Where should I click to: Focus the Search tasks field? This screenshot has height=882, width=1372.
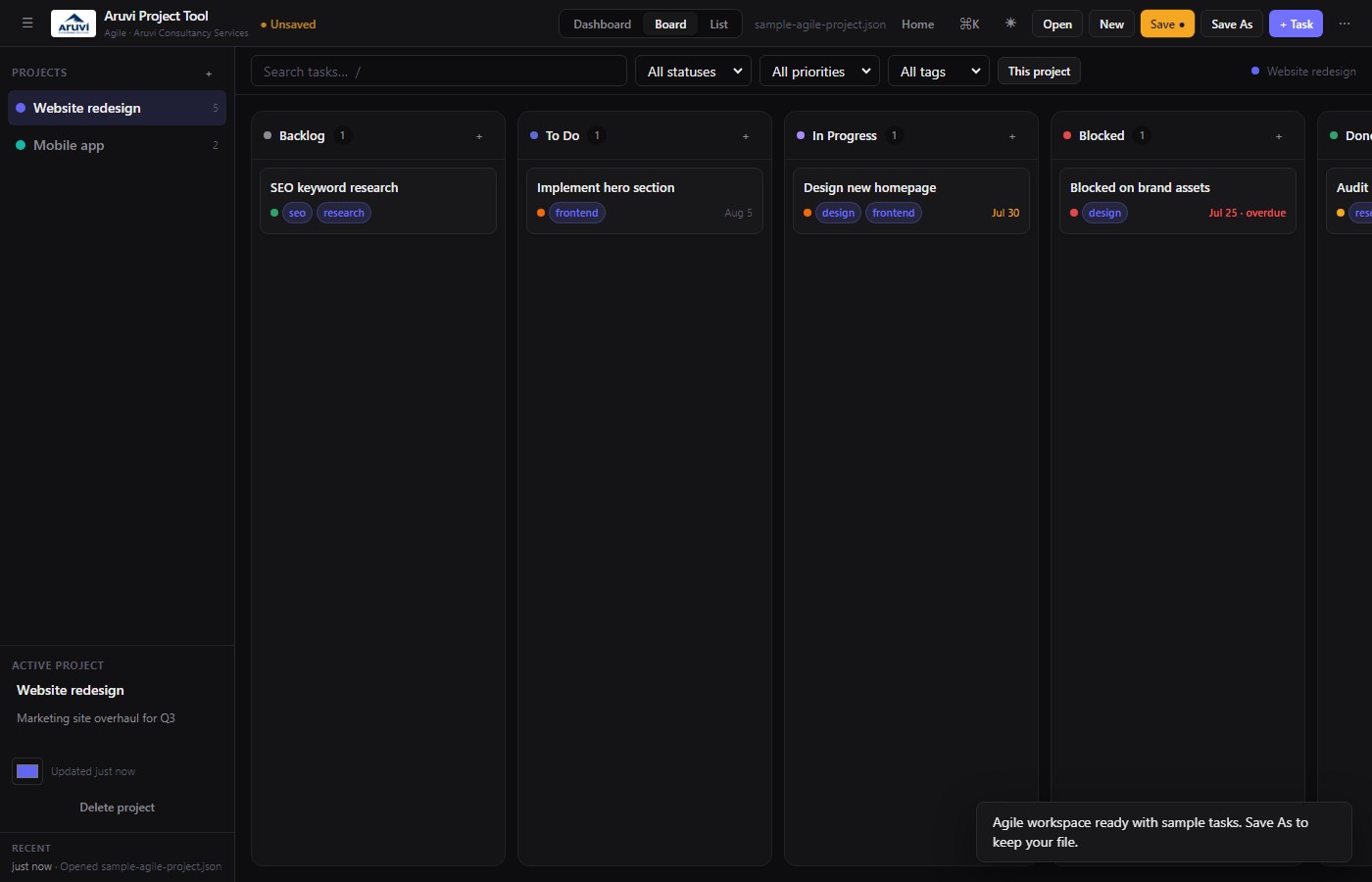point(439,72)
